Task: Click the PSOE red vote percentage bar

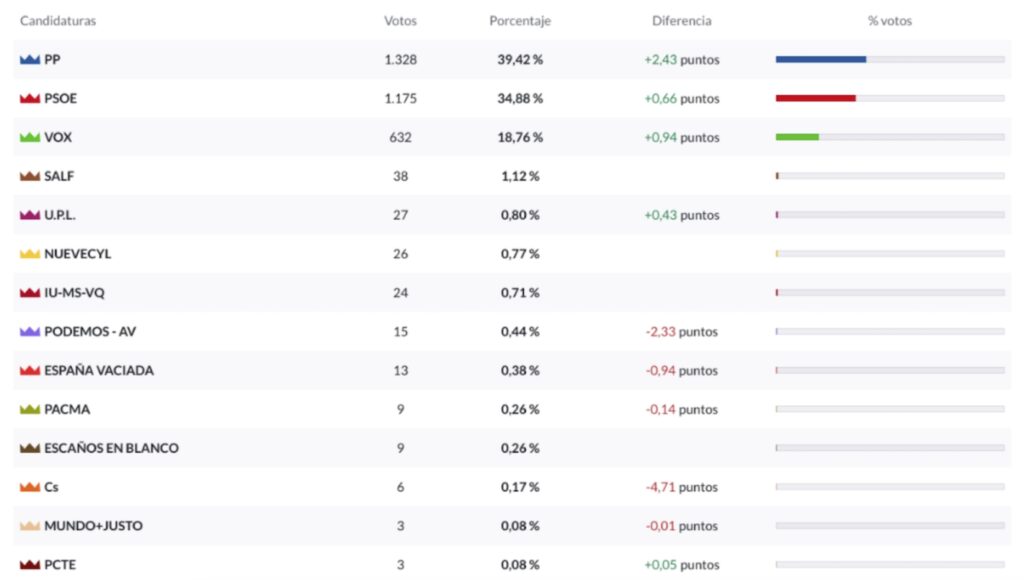Action: tap(815, 98)
